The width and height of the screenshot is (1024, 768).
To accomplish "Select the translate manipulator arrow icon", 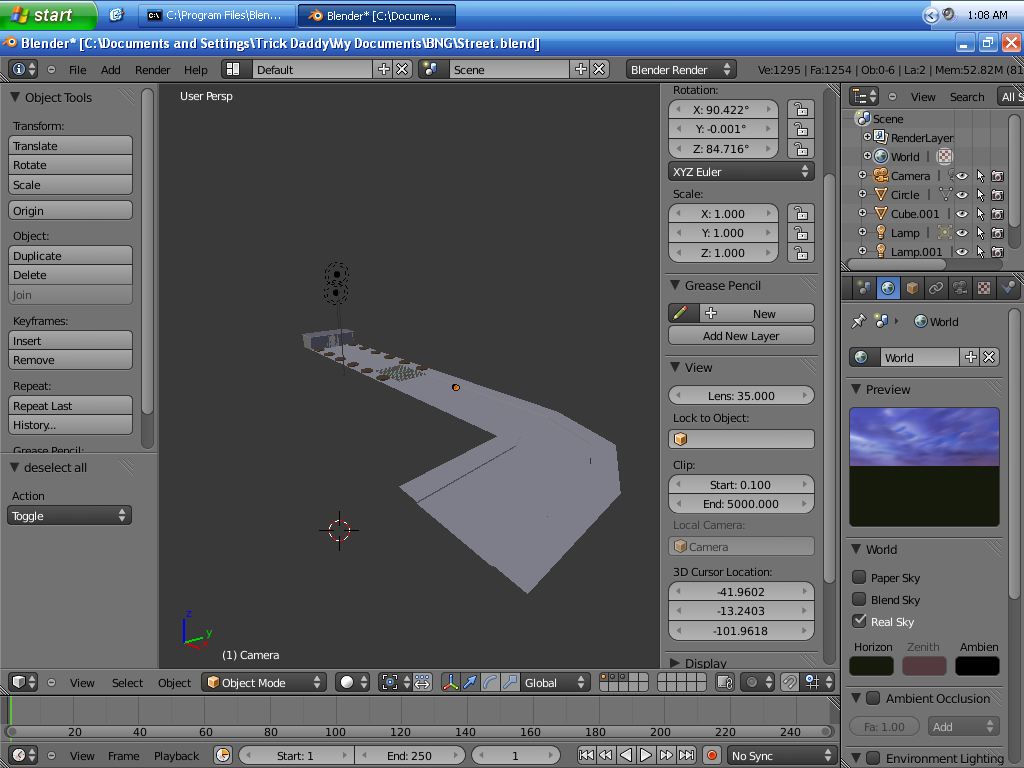I will (470, 681).
